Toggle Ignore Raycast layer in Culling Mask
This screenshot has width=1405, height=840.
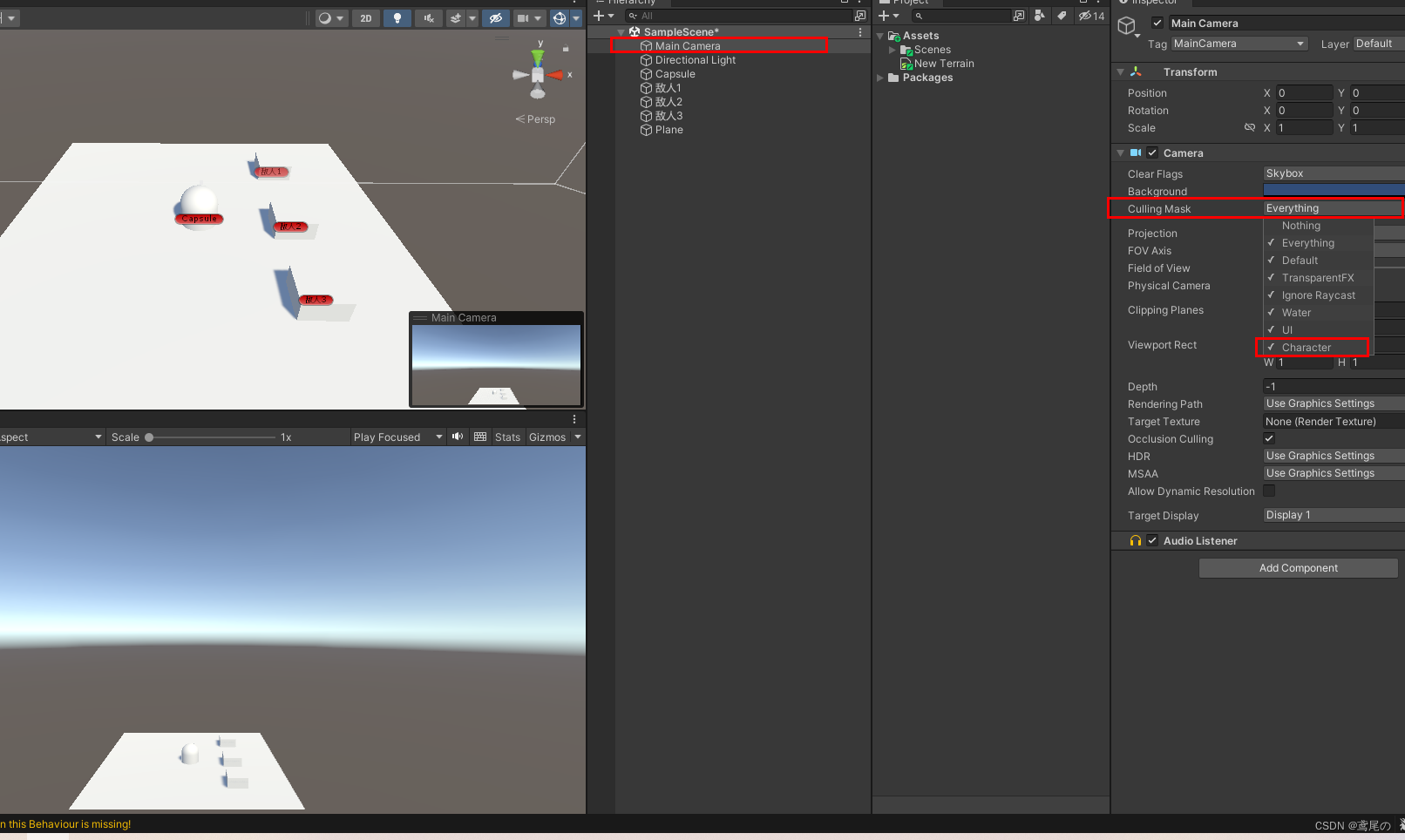coord(1318,295)
